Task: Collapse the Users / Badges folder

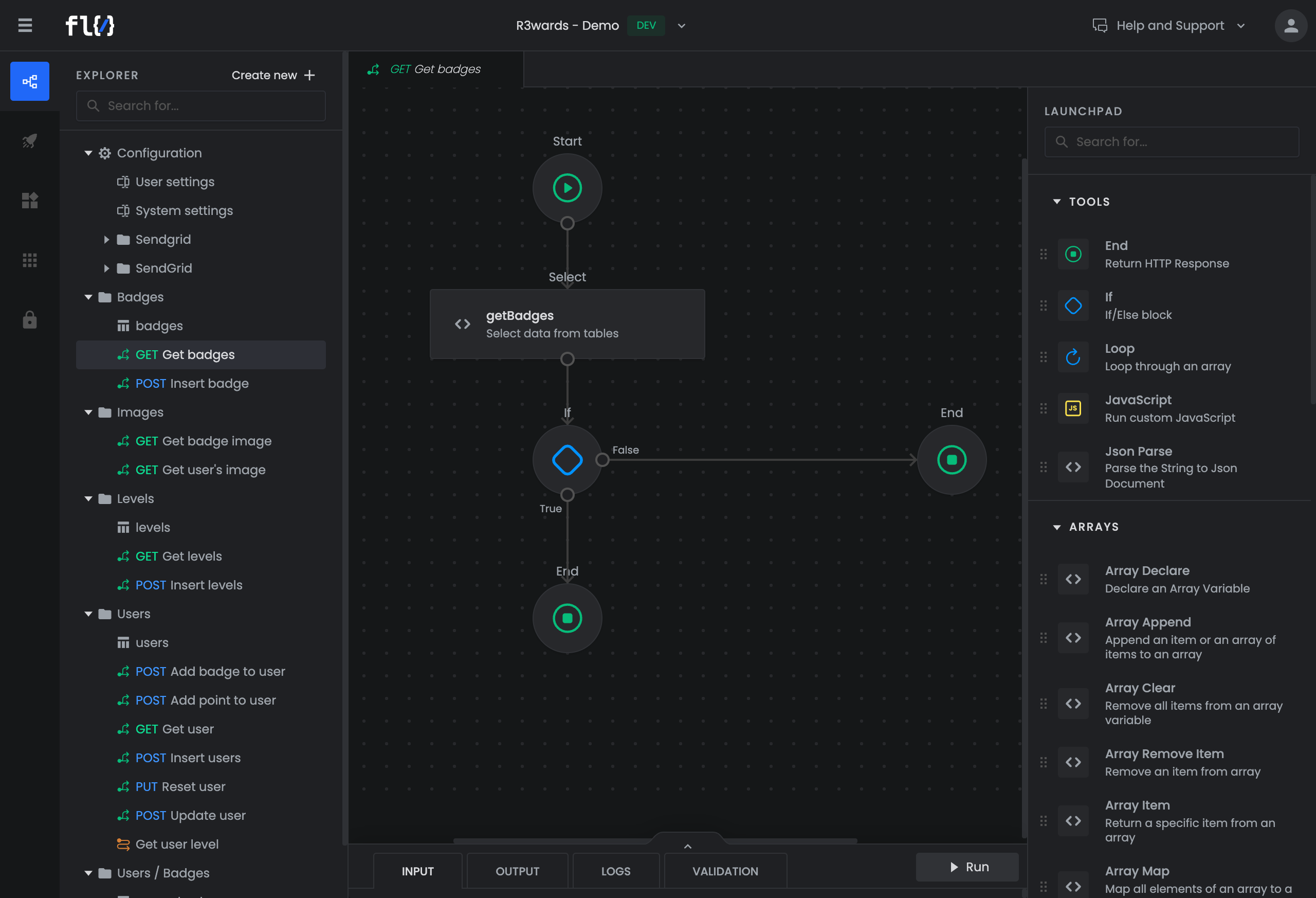Action: (x=88, y=873)
